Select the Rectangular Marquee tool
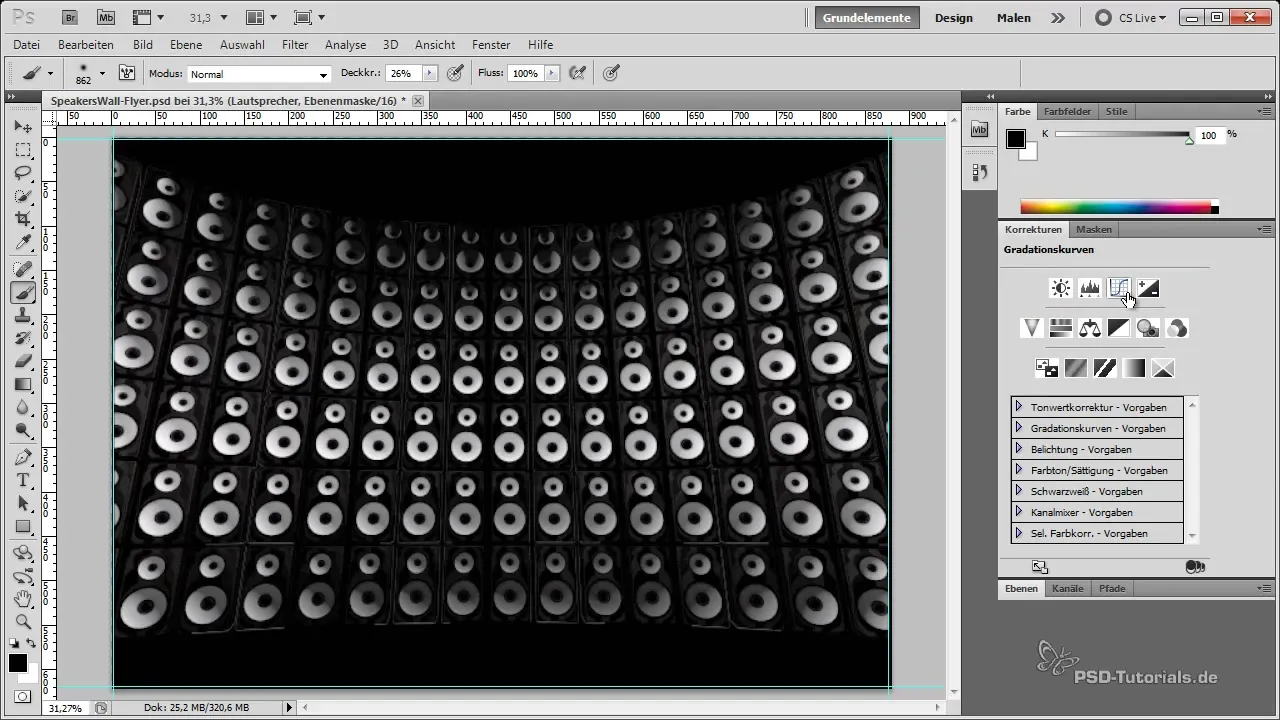 point(23,150)
